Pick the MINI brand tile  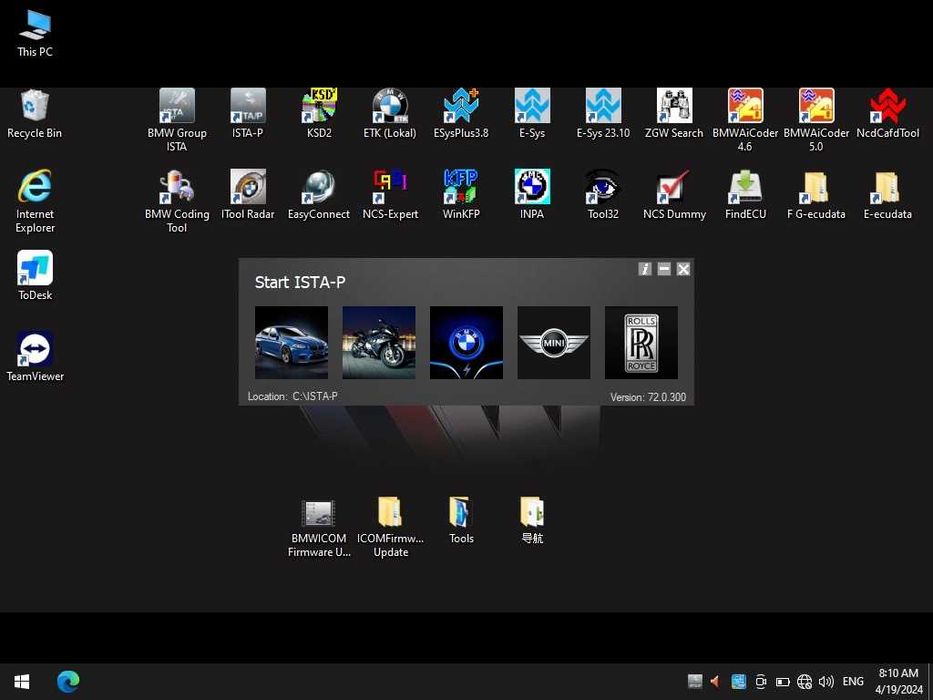tap(553, 343)
